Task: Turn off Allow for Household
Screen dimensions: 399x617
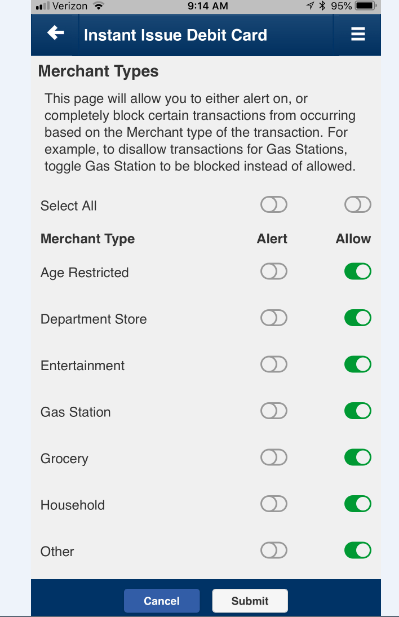Action: [358, 504]
